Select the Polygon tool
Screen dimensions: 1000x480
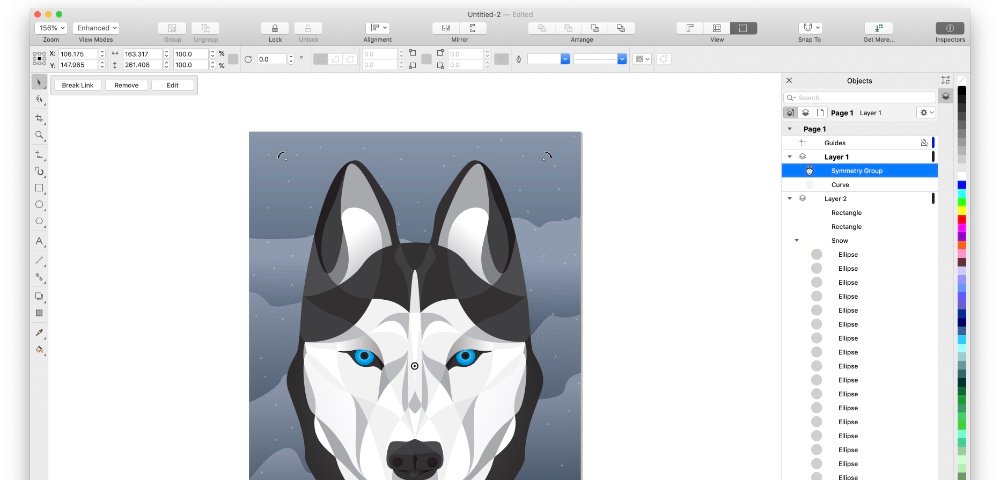tap(40, 221)
